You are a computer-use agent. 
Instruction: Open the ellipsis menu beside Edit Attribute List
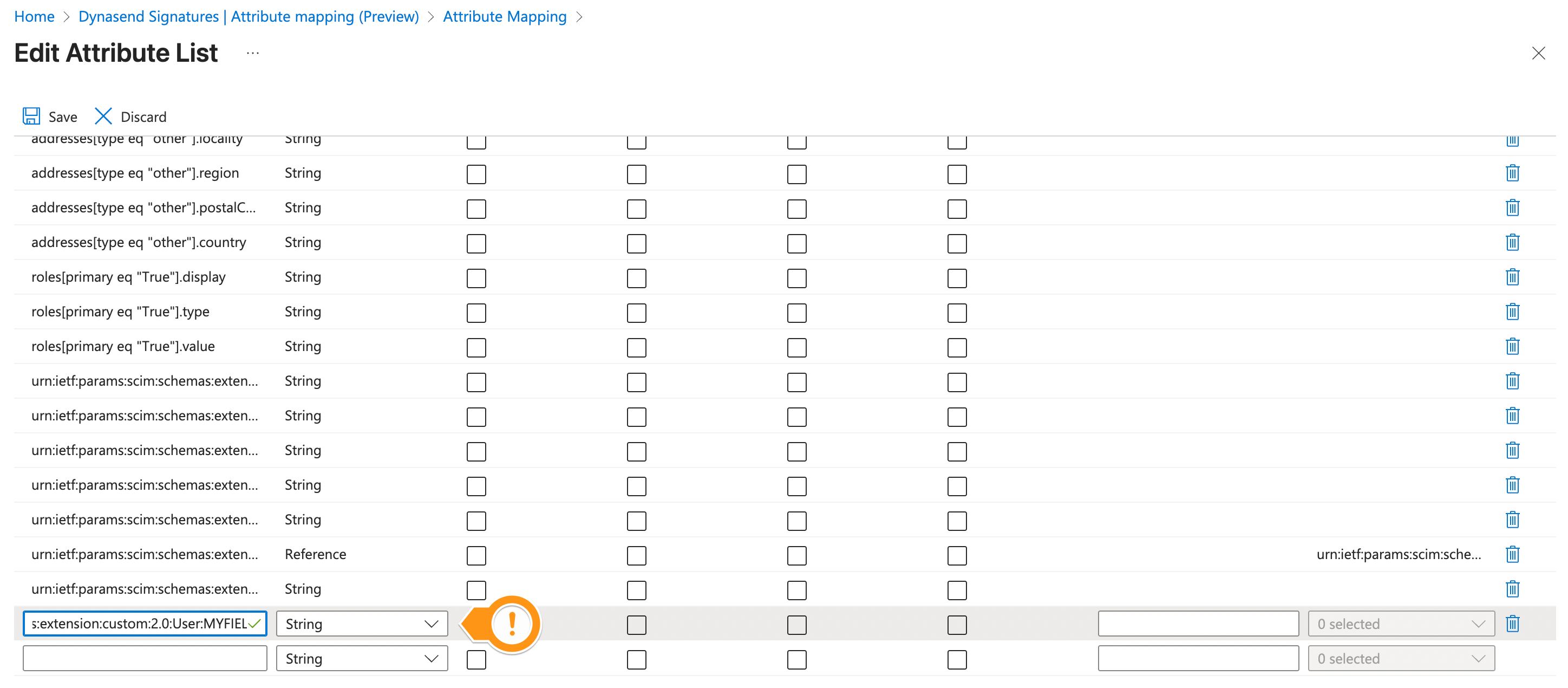[x=253, y=53]
